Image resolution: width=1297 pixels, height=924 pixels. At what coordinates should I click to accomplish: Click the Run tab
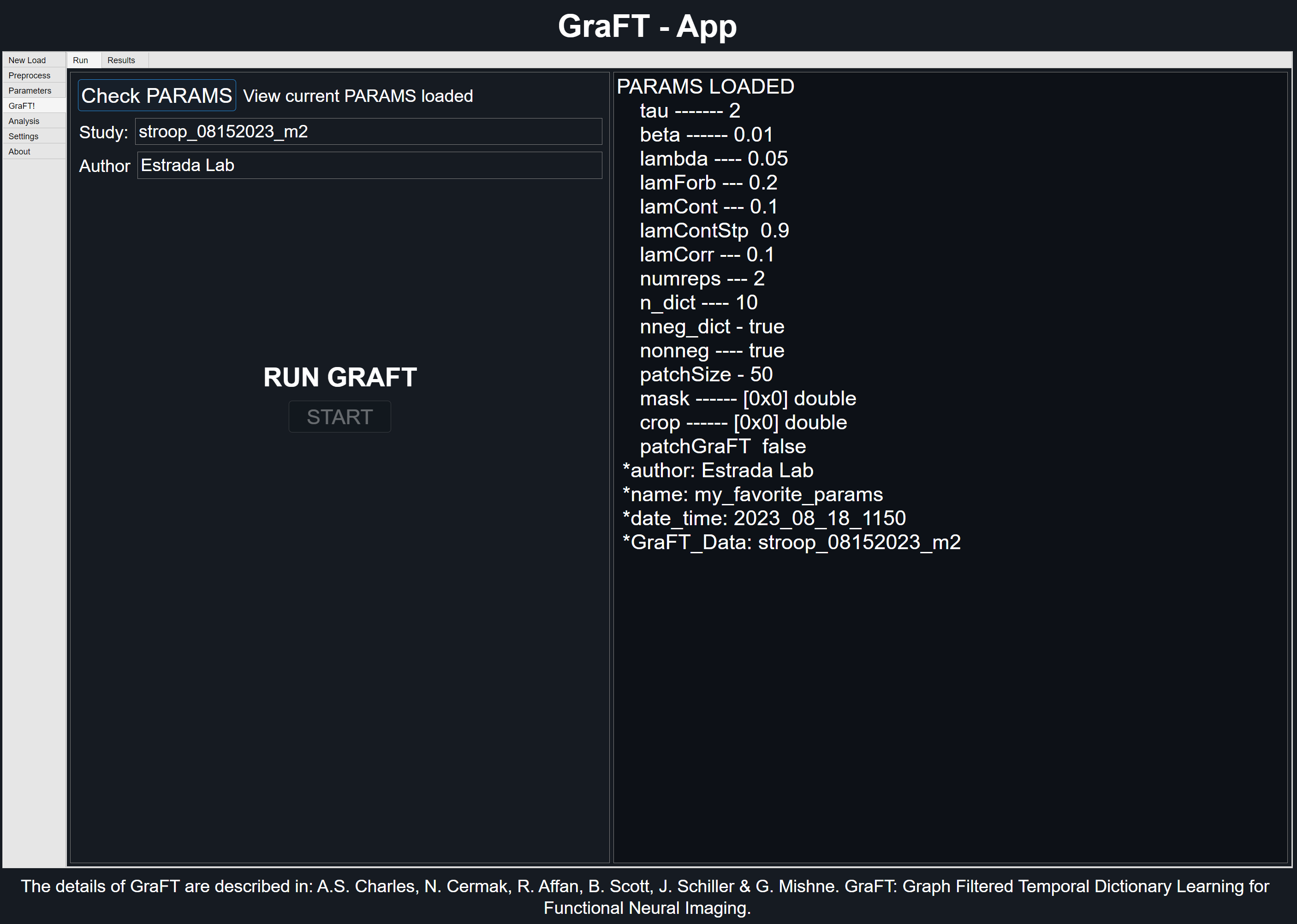(x=80, y=60)
